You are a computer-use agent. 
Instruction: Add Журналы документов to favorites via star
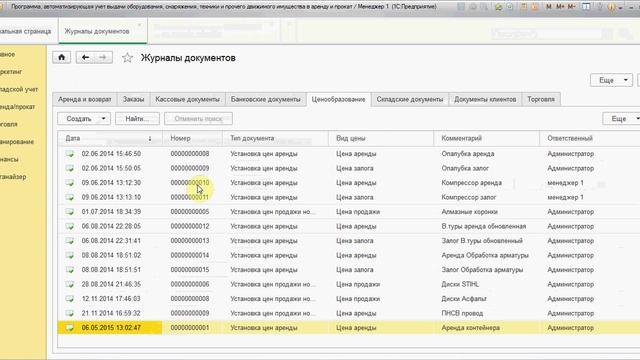[x=127, y=58]
